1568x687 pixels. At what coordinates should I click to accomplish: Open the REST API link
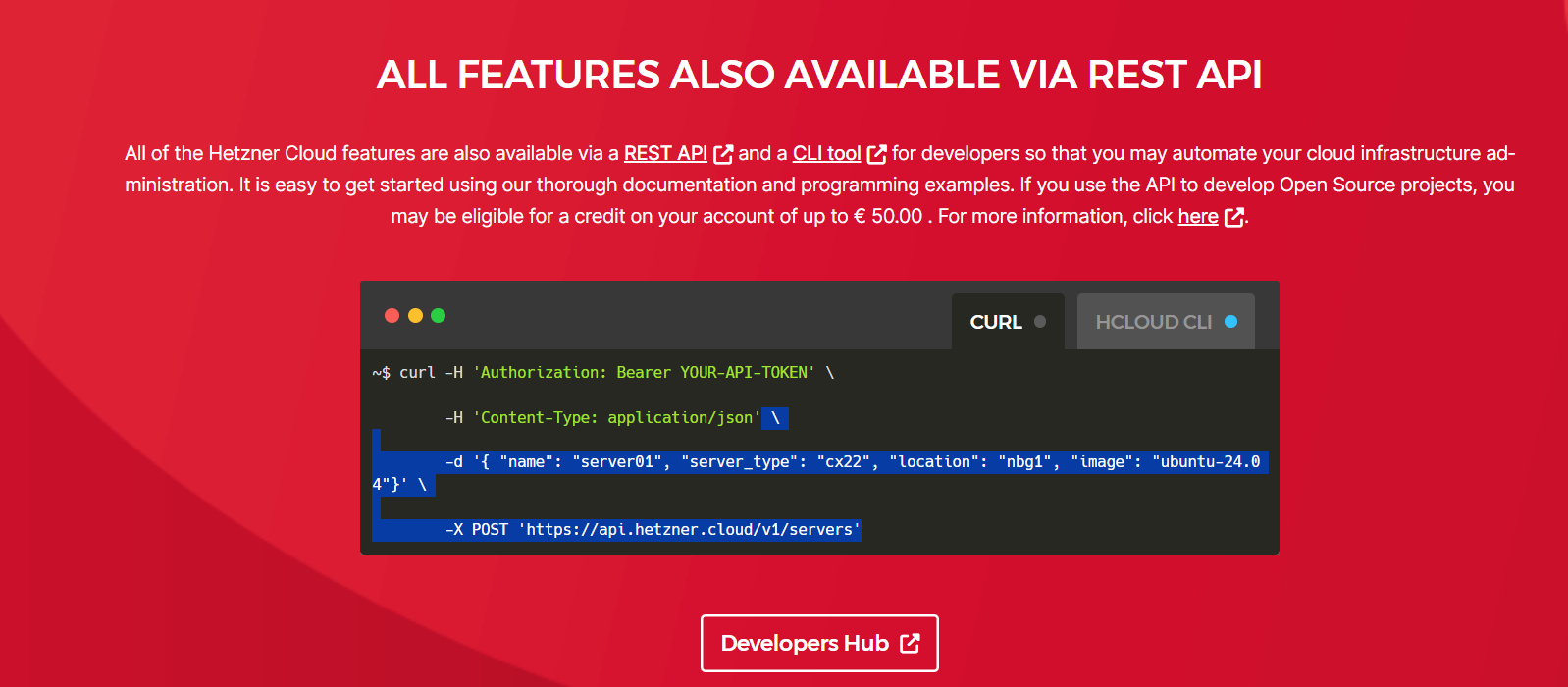[665, 154]
